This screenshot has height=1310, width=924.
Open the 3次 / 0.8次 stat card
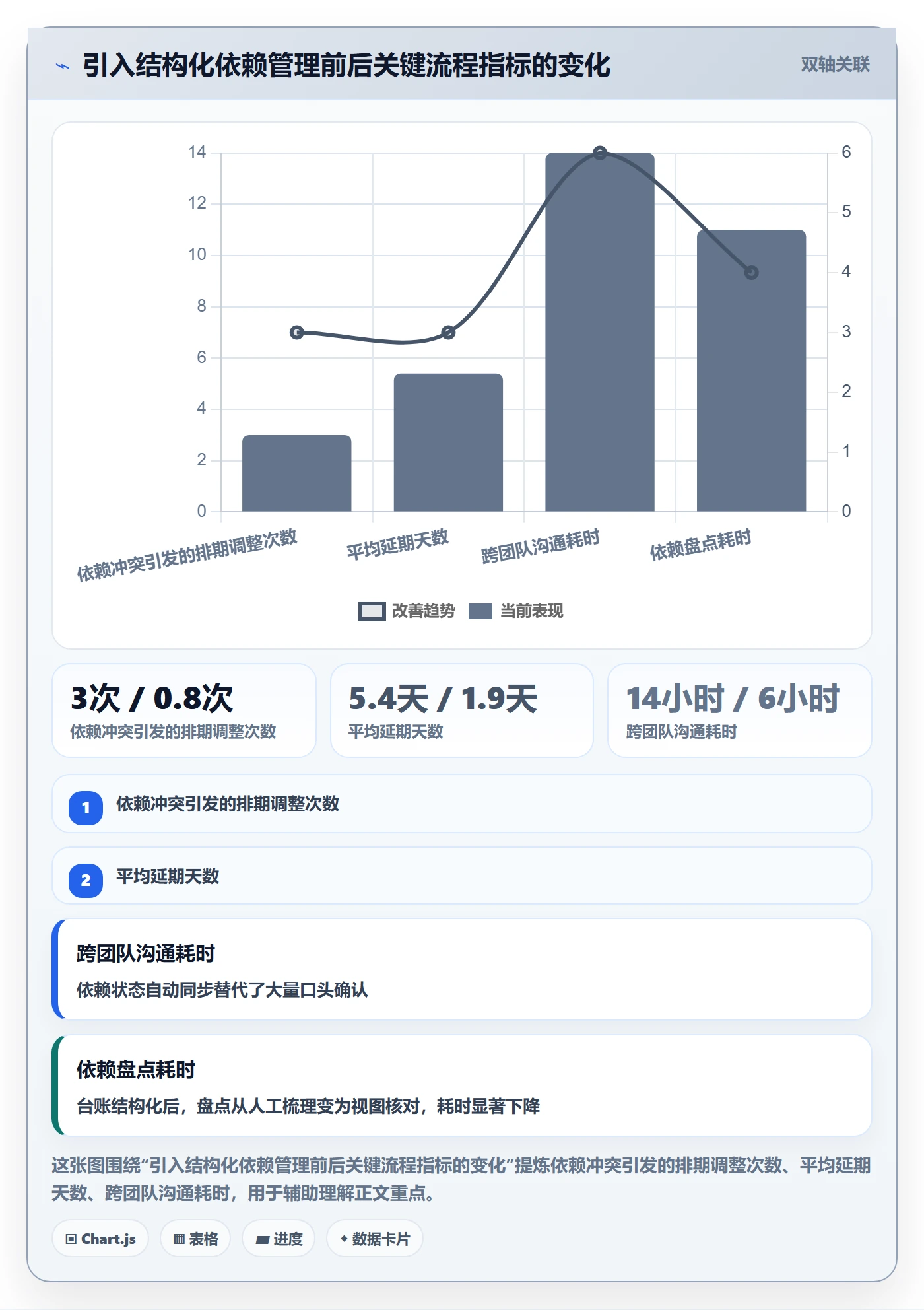point(184,710)
